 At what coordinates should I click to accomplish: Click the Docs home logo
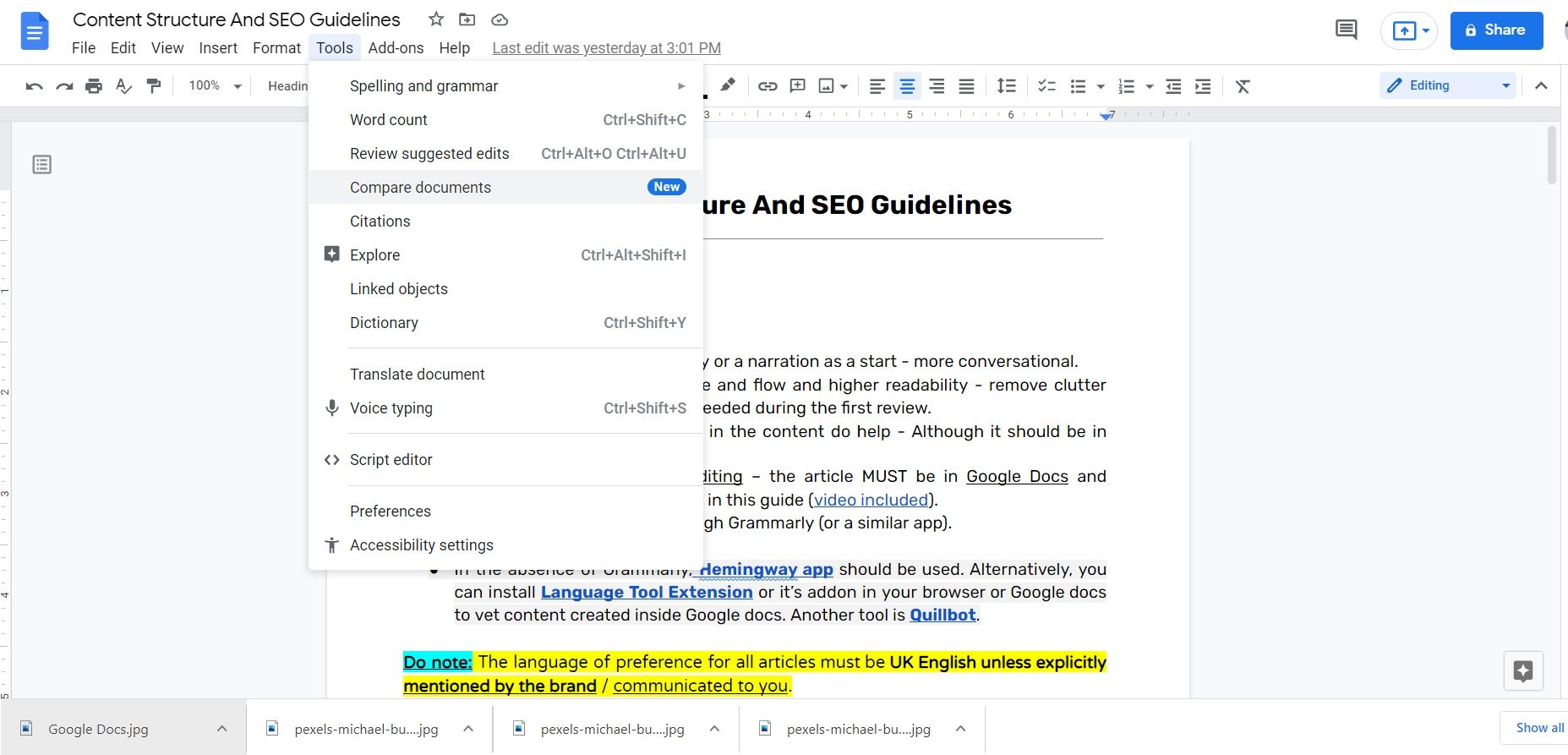[x=35, y=31]
